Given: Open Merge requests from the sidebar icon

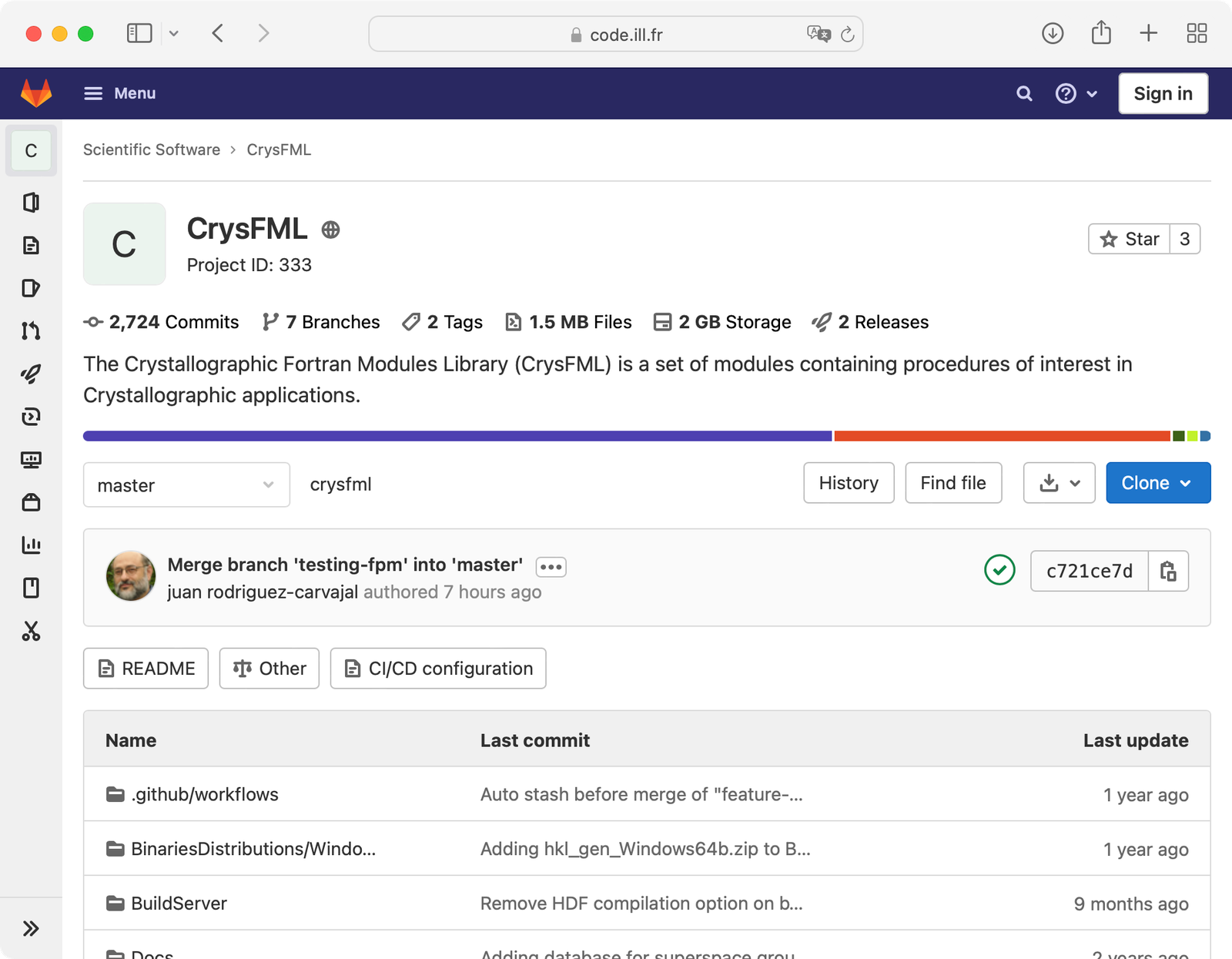Looking at the screenshot, I should pyautogui.click(x=31, y=331).
